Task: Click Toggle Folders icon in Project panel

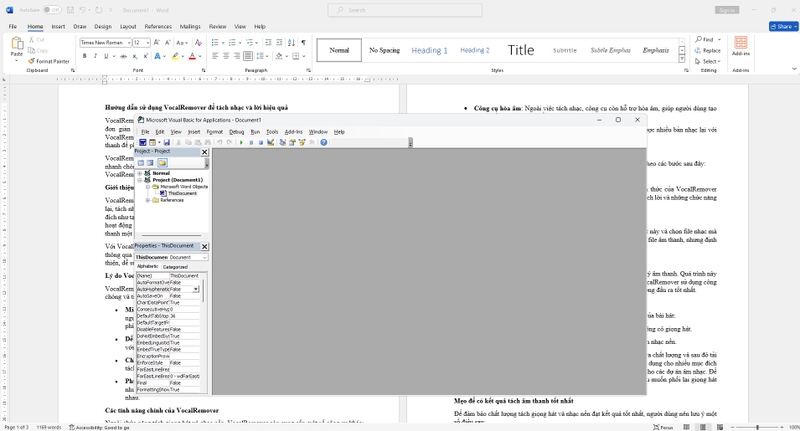Action: (162, 163)
